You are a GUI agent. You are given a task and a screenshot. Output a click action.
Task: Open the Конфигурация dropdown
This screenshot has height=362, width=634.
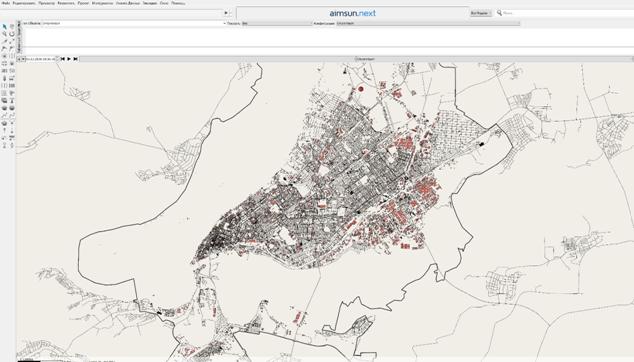(428, 23)
